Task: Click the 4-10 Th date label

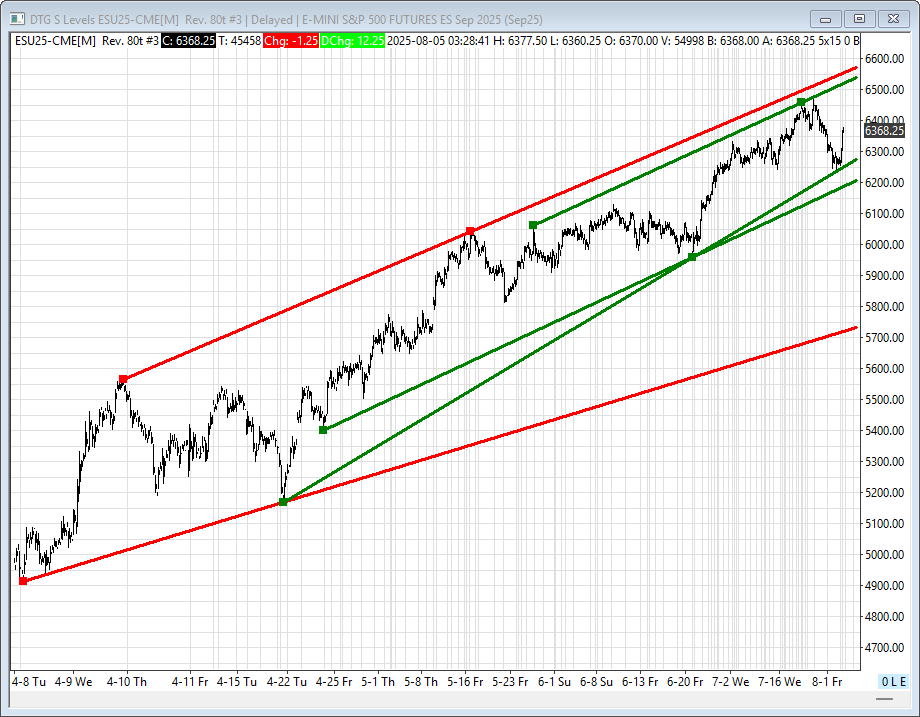Action: [127, 682]
